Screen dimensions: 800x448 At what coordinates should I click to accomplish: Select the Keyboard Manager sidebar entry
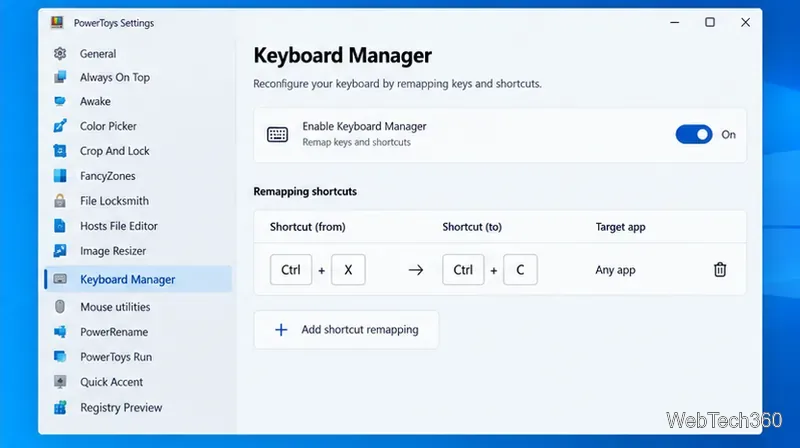tap(138, 279)
